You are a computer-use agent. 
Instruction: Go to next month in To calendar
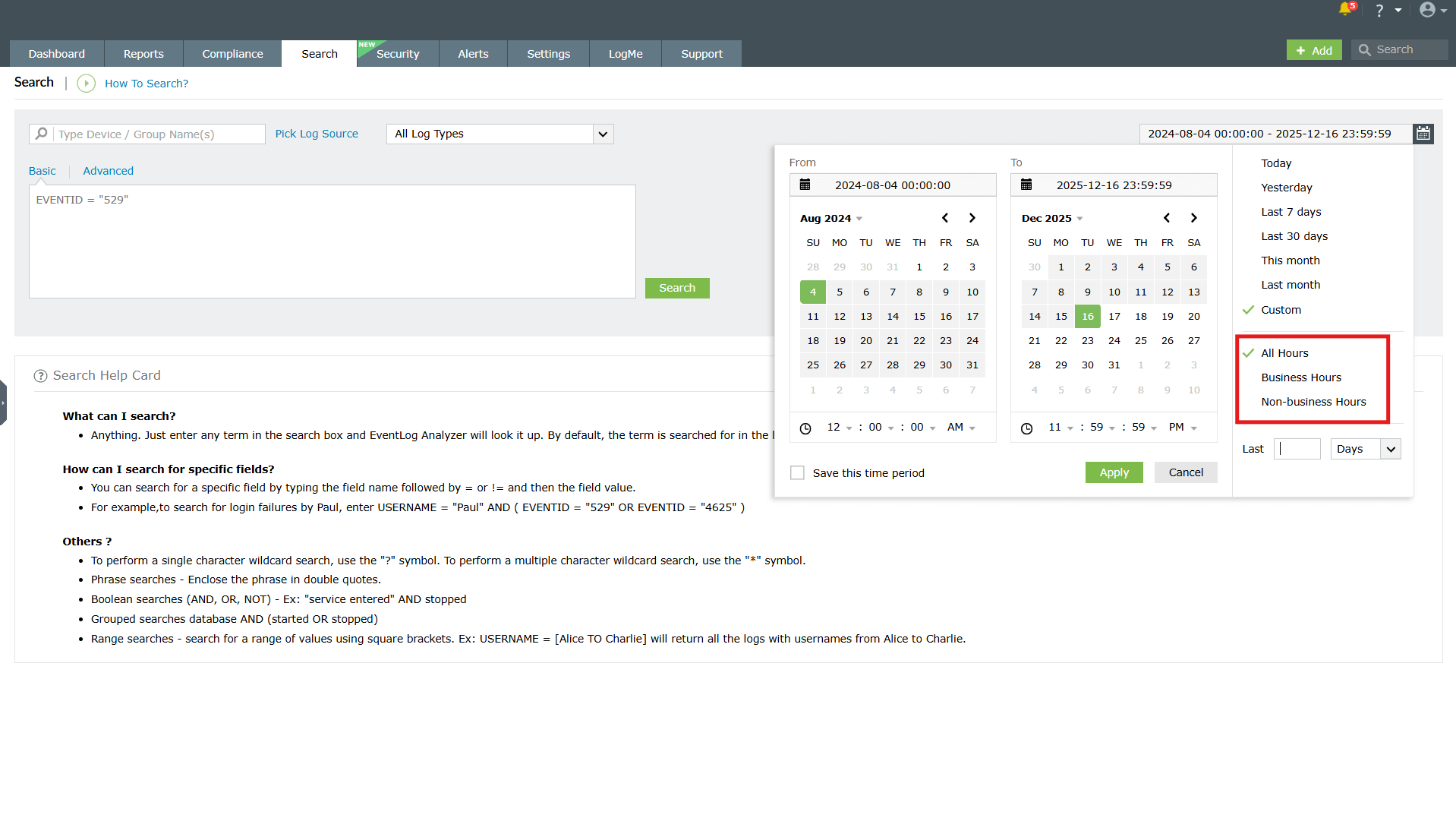click(1193, 218)
